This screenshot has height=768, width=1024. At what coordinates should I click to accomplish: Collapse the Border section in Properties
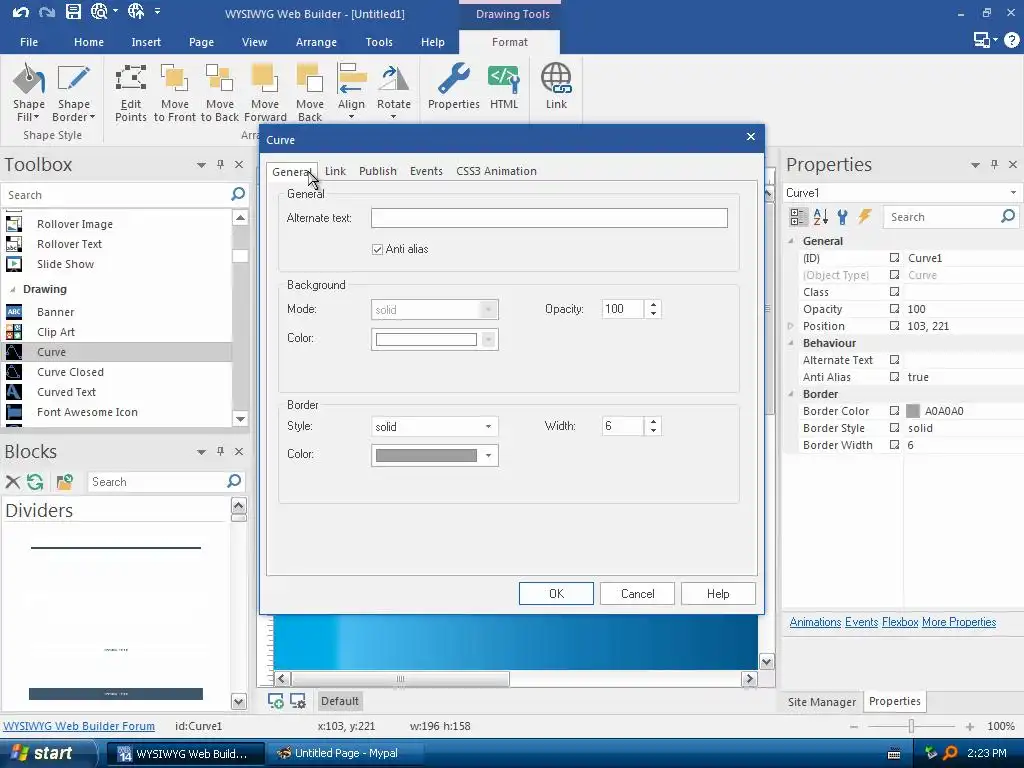point(791,394)
